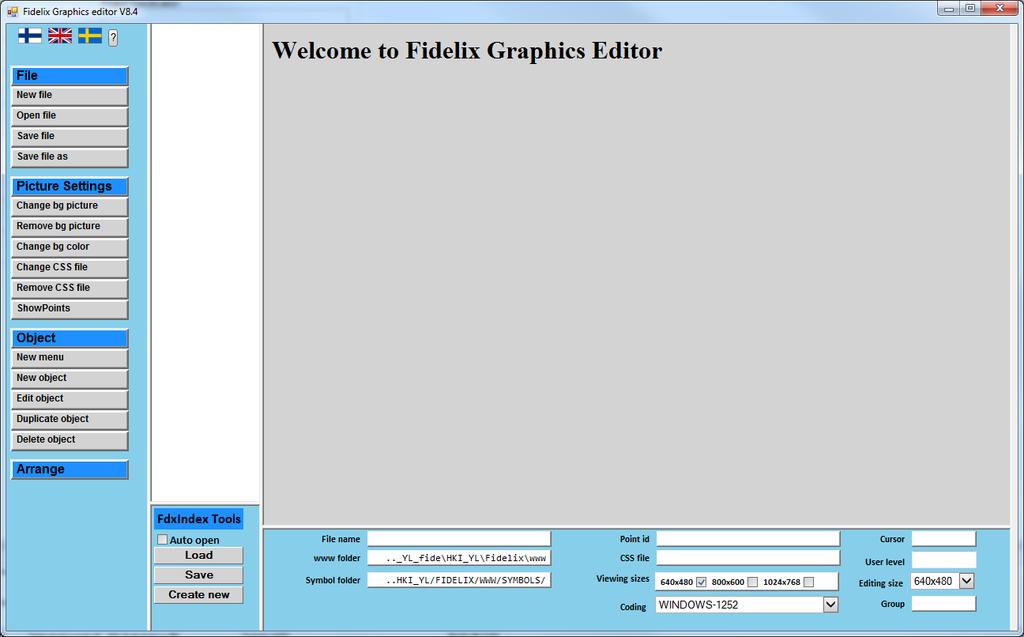This screenshot has width=1024, height=637.
Task: Enable the 1024x768 viewing size checkbox
Action: (x=808, y=582)
